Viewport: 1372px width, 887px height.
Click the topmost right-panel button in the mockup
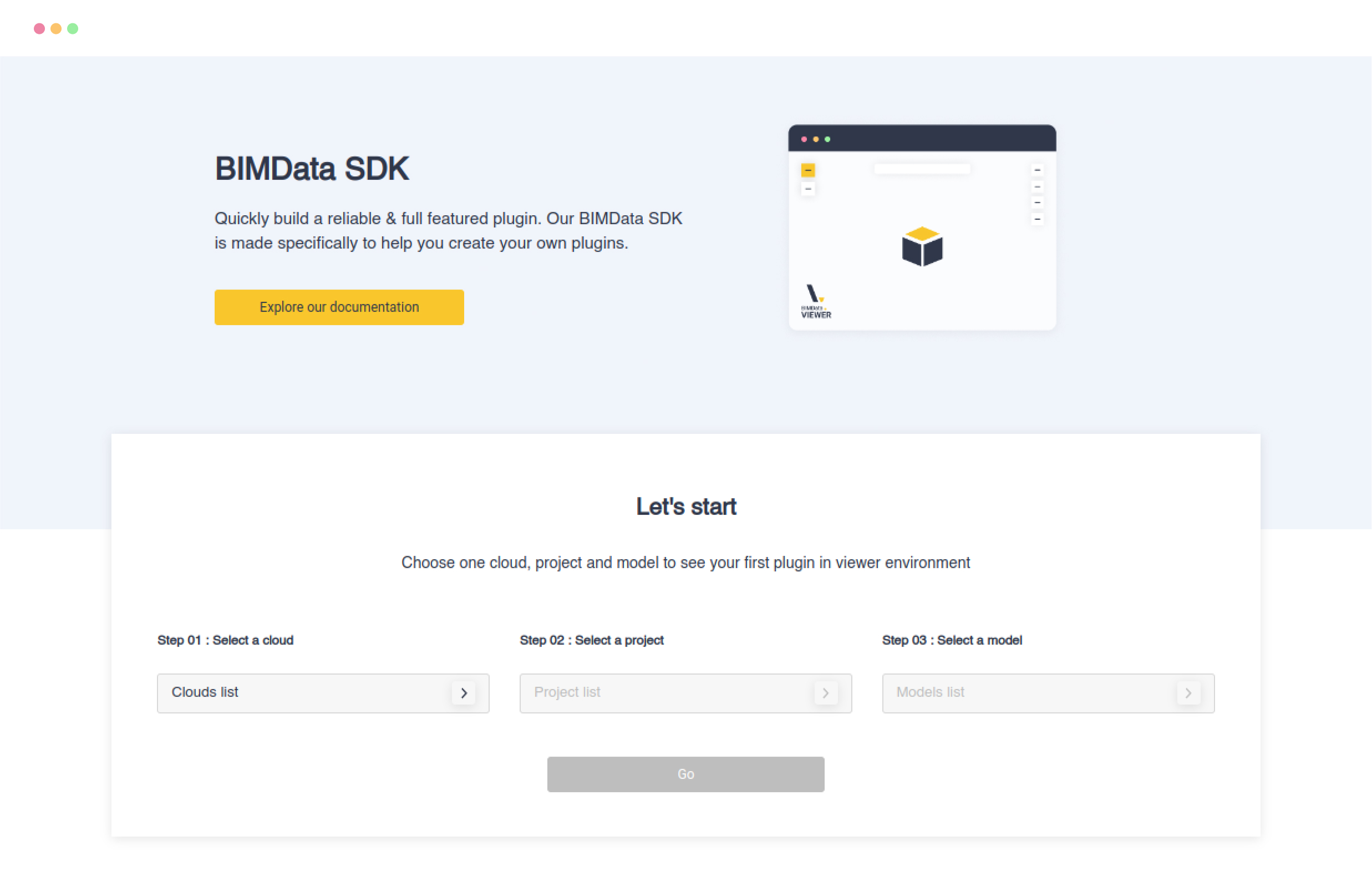(x=1038, y=170)
